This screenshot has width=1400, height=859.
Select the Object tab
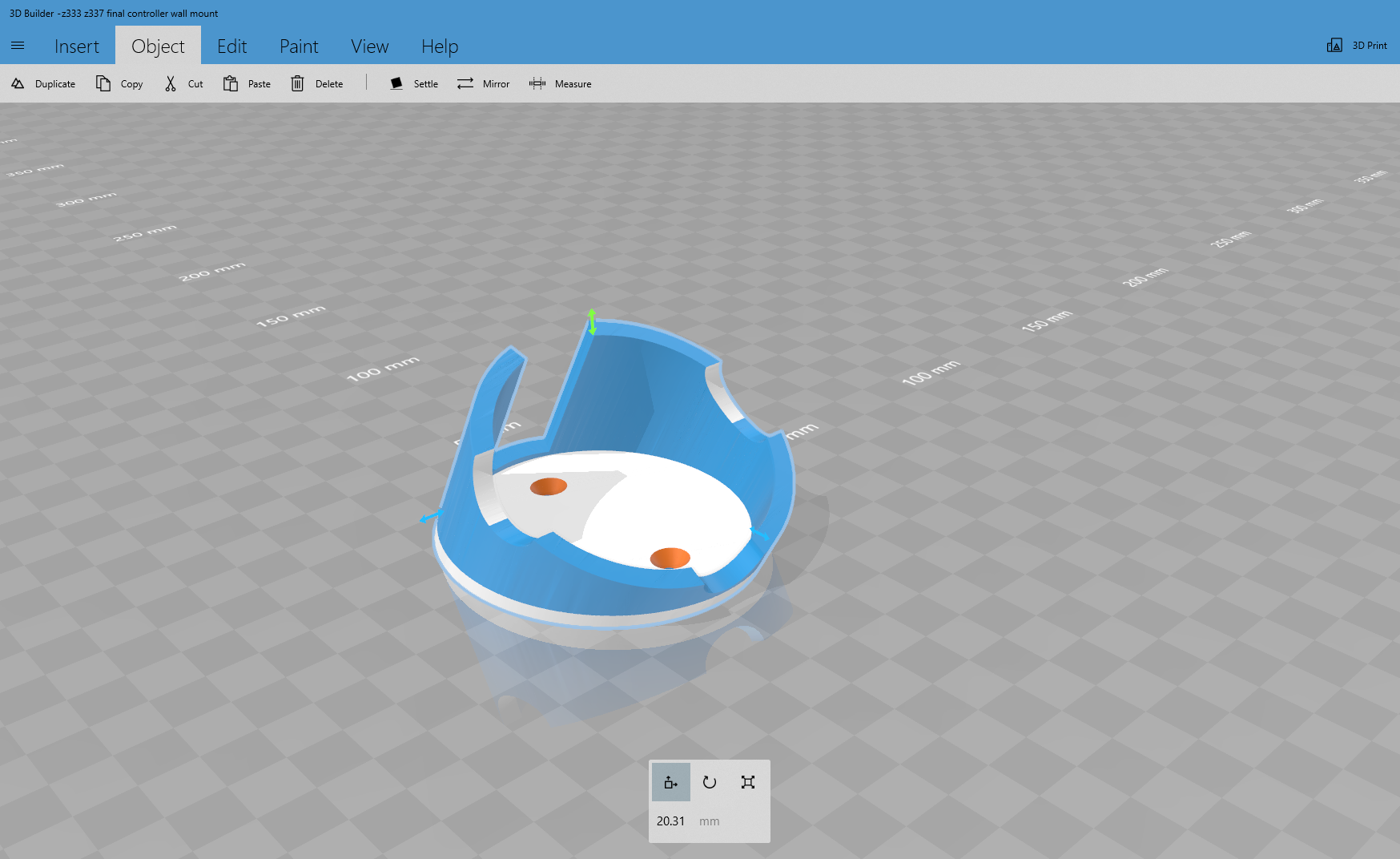tap(158, 46)
